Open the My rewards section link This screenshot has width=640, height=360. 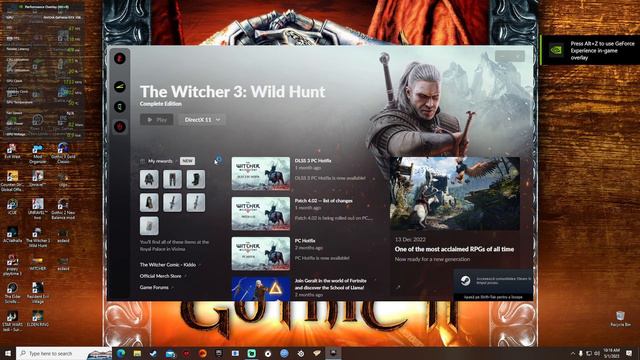[160, 161]
